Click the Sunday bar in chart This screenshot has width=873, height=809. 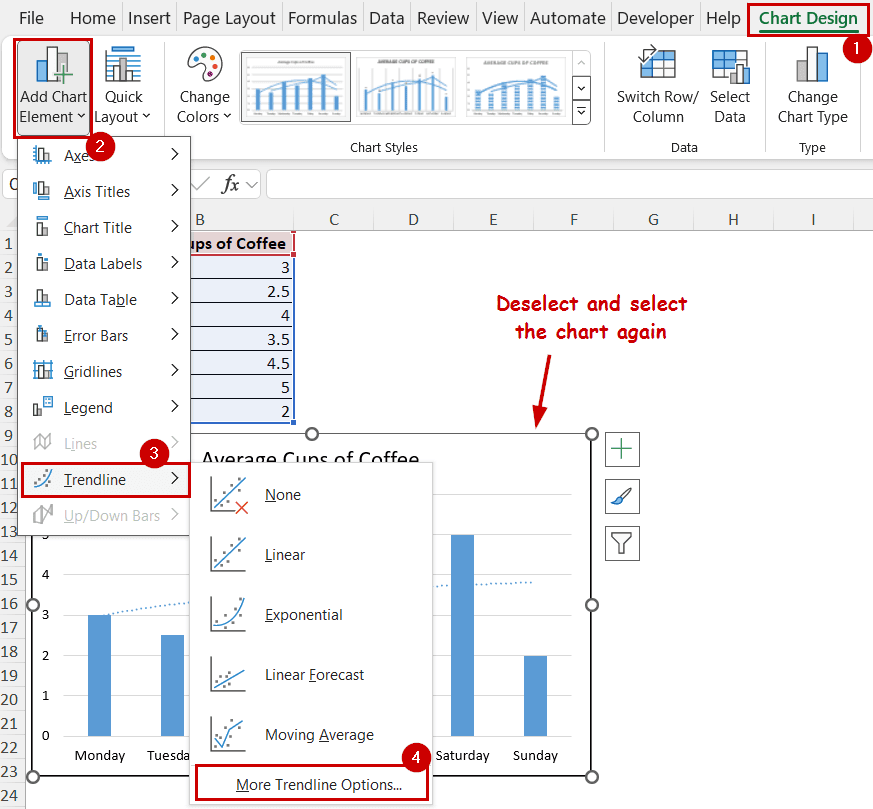(x=535, y=696)
